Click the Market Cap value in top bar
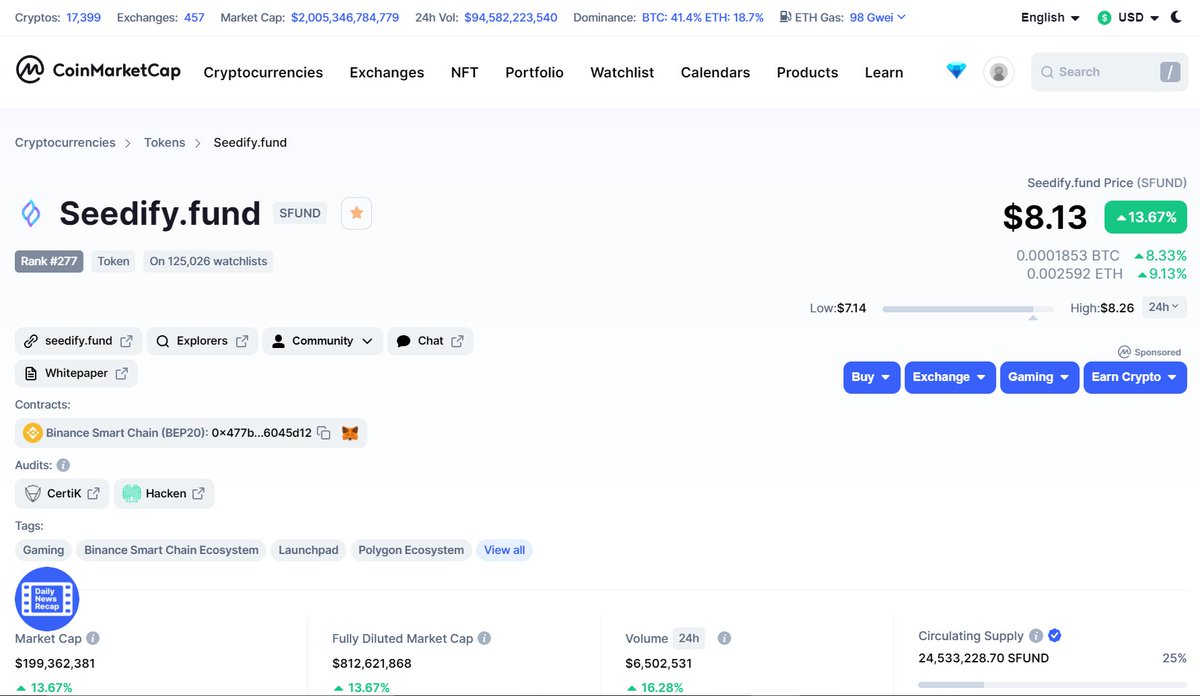 [x=345, y=17]
